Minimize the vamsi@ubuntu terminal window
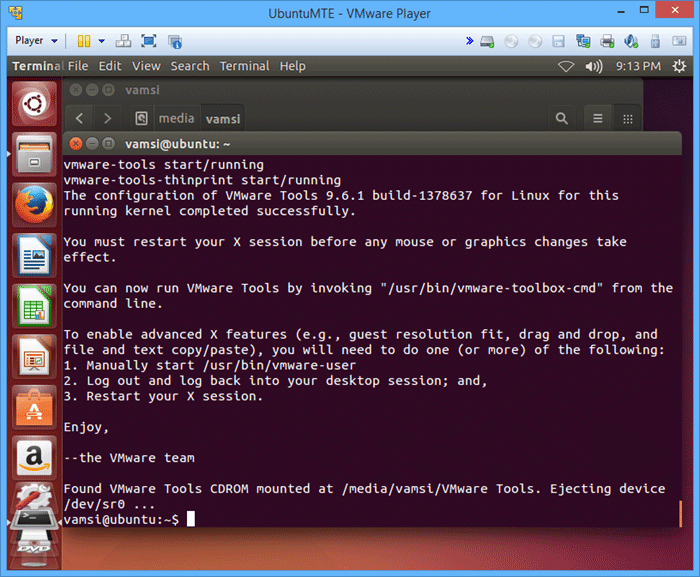This screenshot has height=577, width=700. [x=92, y=144]
